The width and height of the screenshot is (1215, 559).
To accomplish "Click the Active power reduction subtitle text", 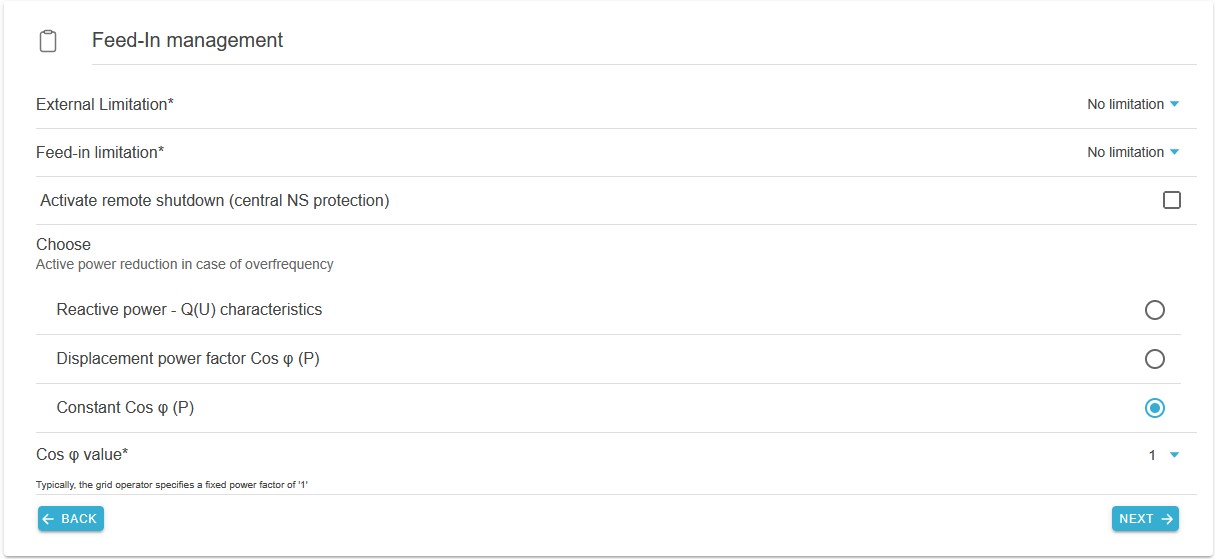I will pos(185,265).
